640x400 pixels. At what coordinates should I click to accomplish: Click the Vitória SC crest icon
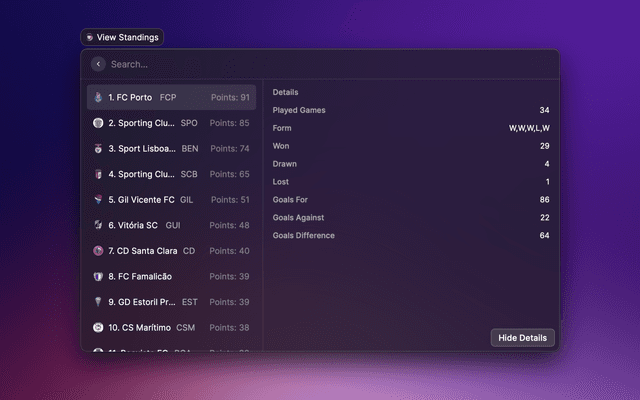coord(98,225)
